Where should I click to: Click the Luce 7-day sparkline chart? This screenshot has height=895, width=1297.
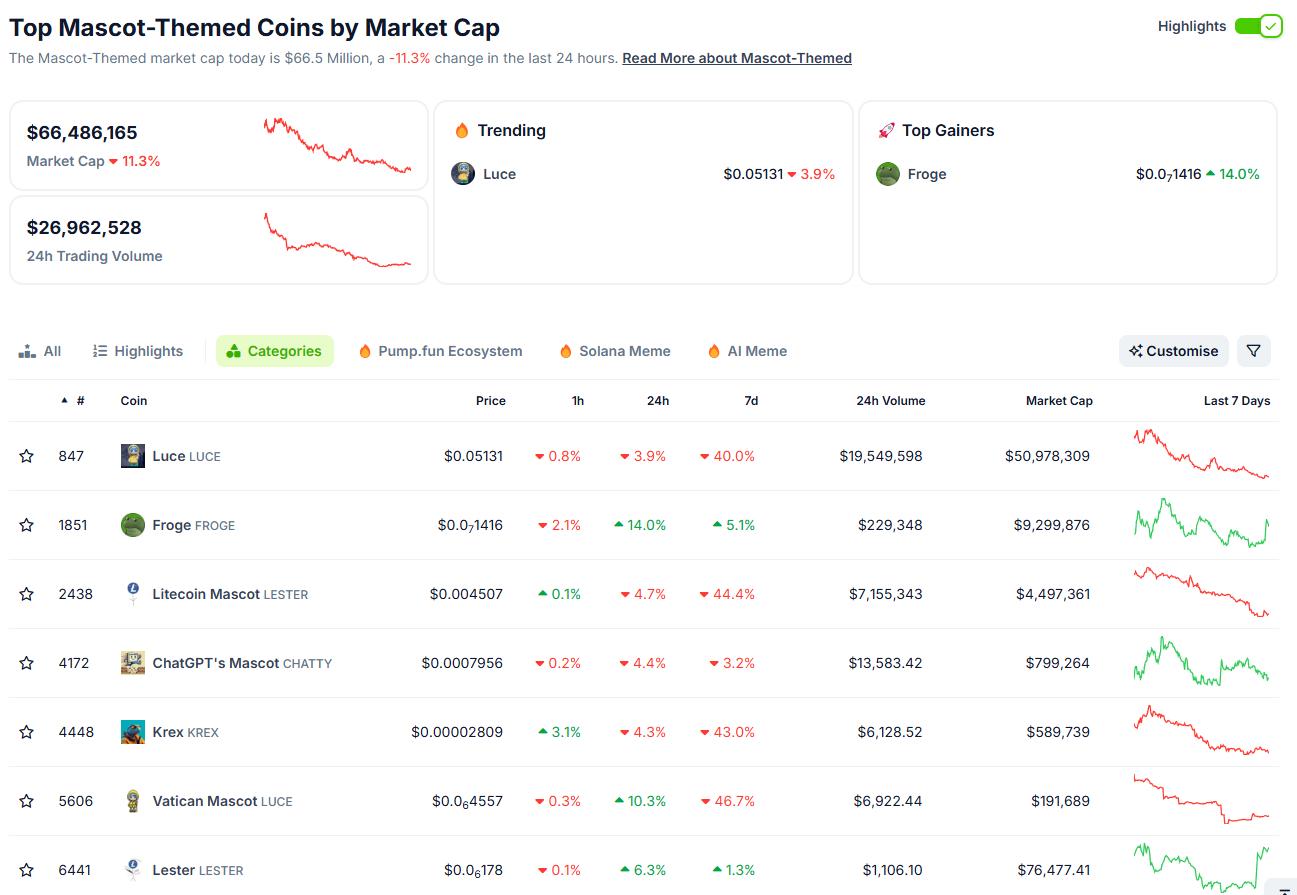click(1200, 455)
